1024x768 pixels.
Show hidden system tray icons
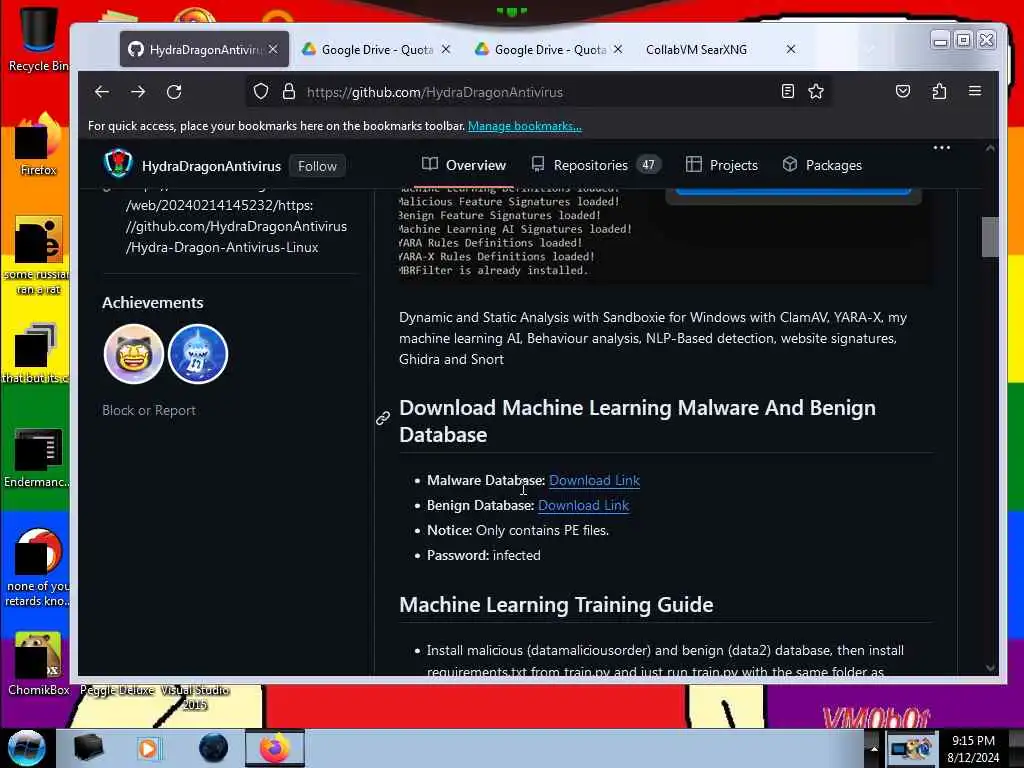[873, 748]
